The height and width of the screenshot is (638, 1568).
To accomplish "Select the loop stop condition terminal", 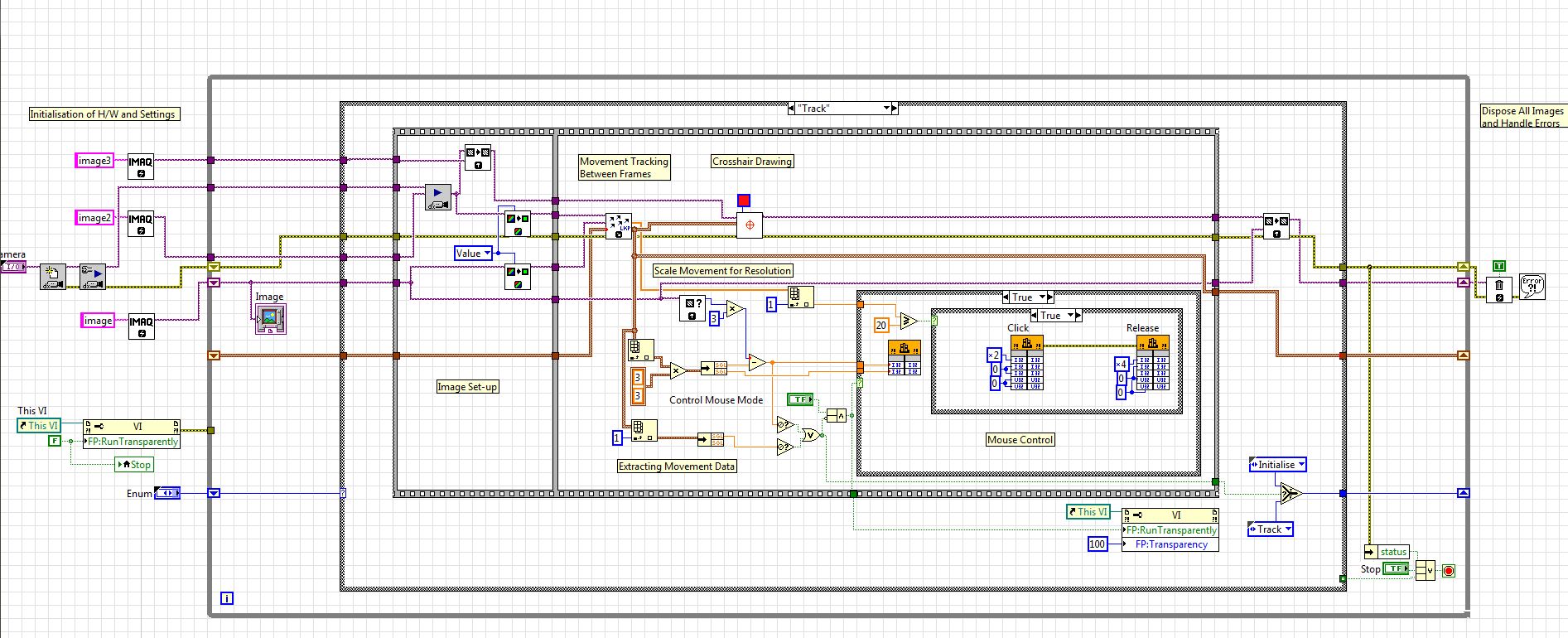I will pyautogui.click(x=1449, y=571).
